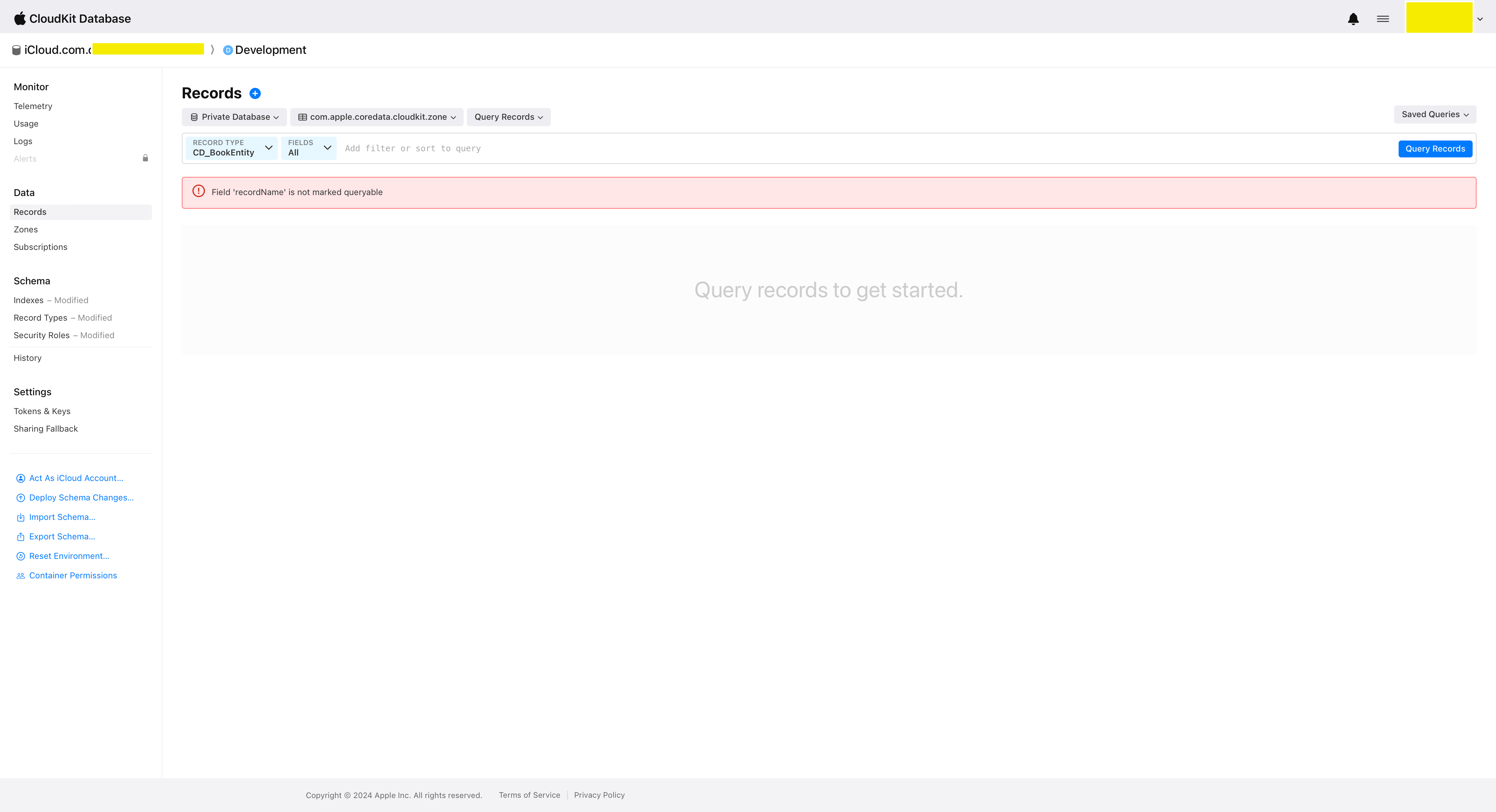1496x812 pixels.
Task: Click the Container Permissions people icon
Action: coord(20,576)
